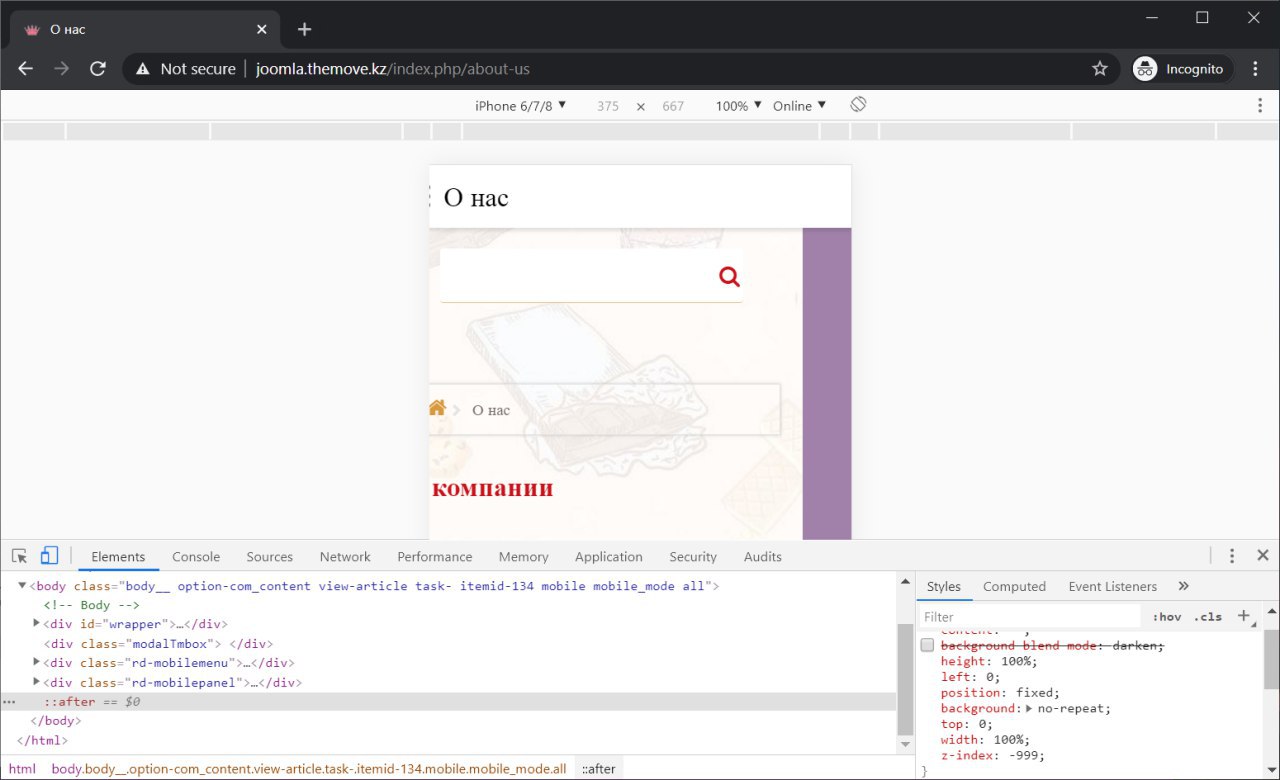Bookmark this page with star icon
The width and height of the screenshot is (1280, 780).
[x=1100, y=69]
